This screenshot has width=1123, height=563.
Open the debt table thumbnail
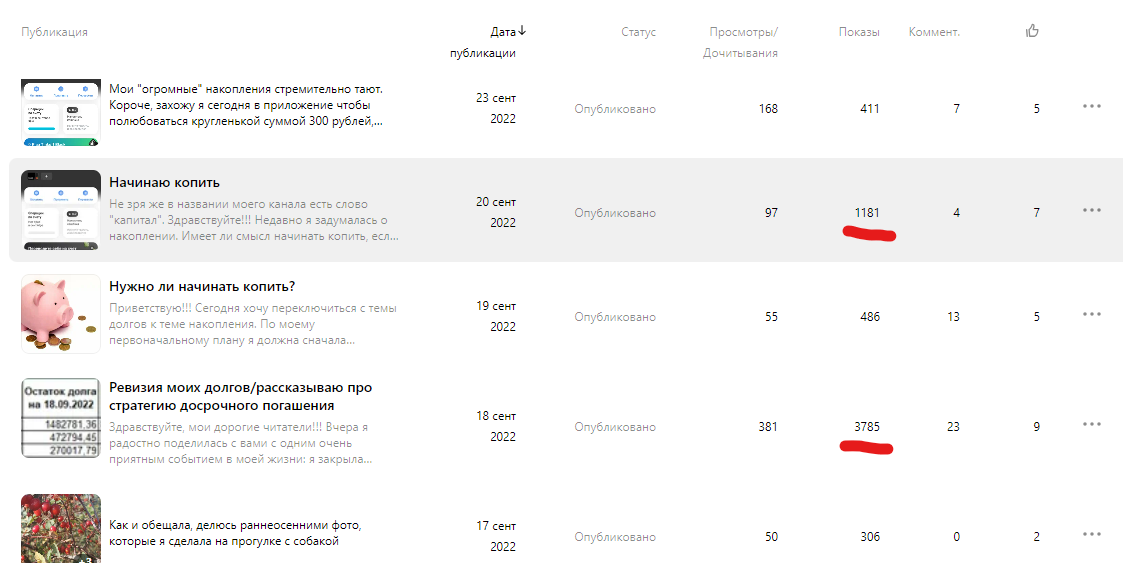[x=61, y=418]
